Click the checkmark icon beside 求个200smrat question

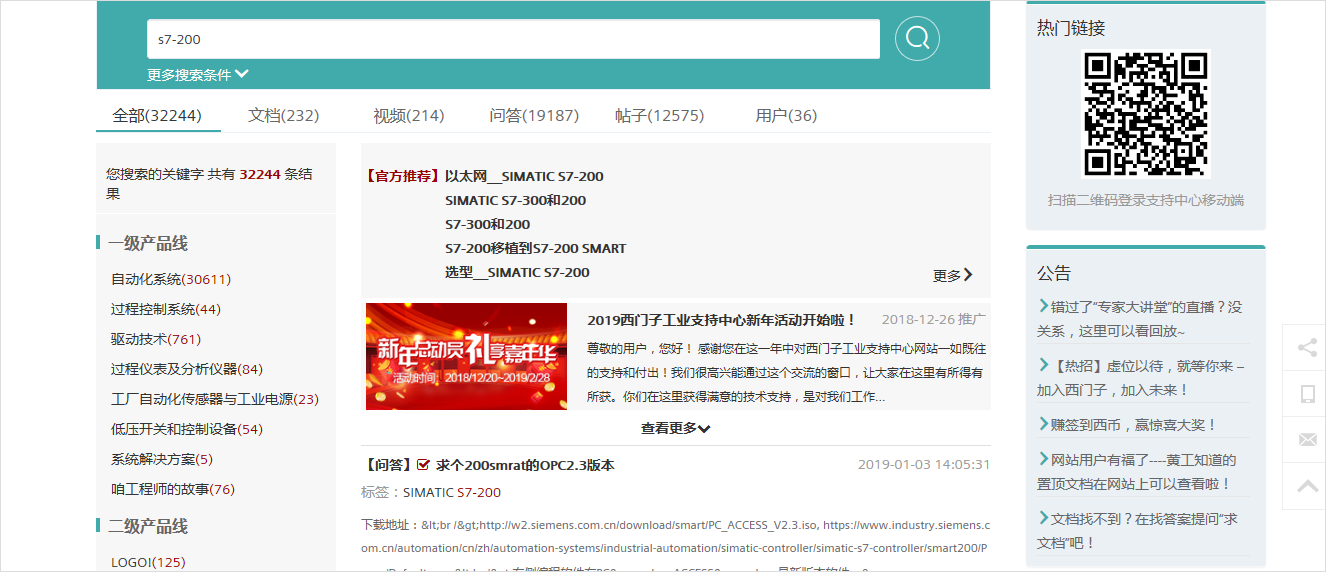[x=423, y=465]
